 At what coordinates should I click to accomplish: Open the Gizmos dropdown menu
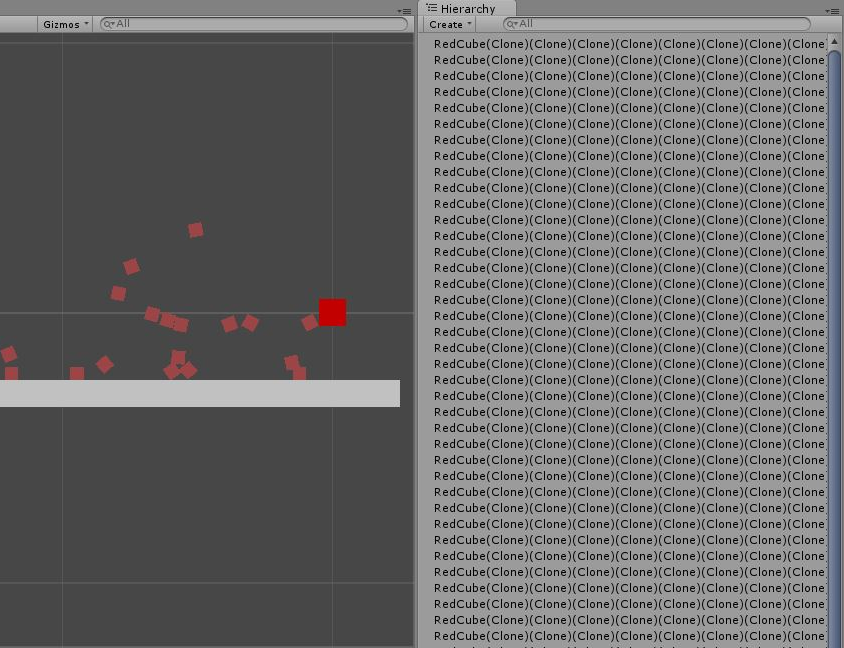click(x=65, y=24)
